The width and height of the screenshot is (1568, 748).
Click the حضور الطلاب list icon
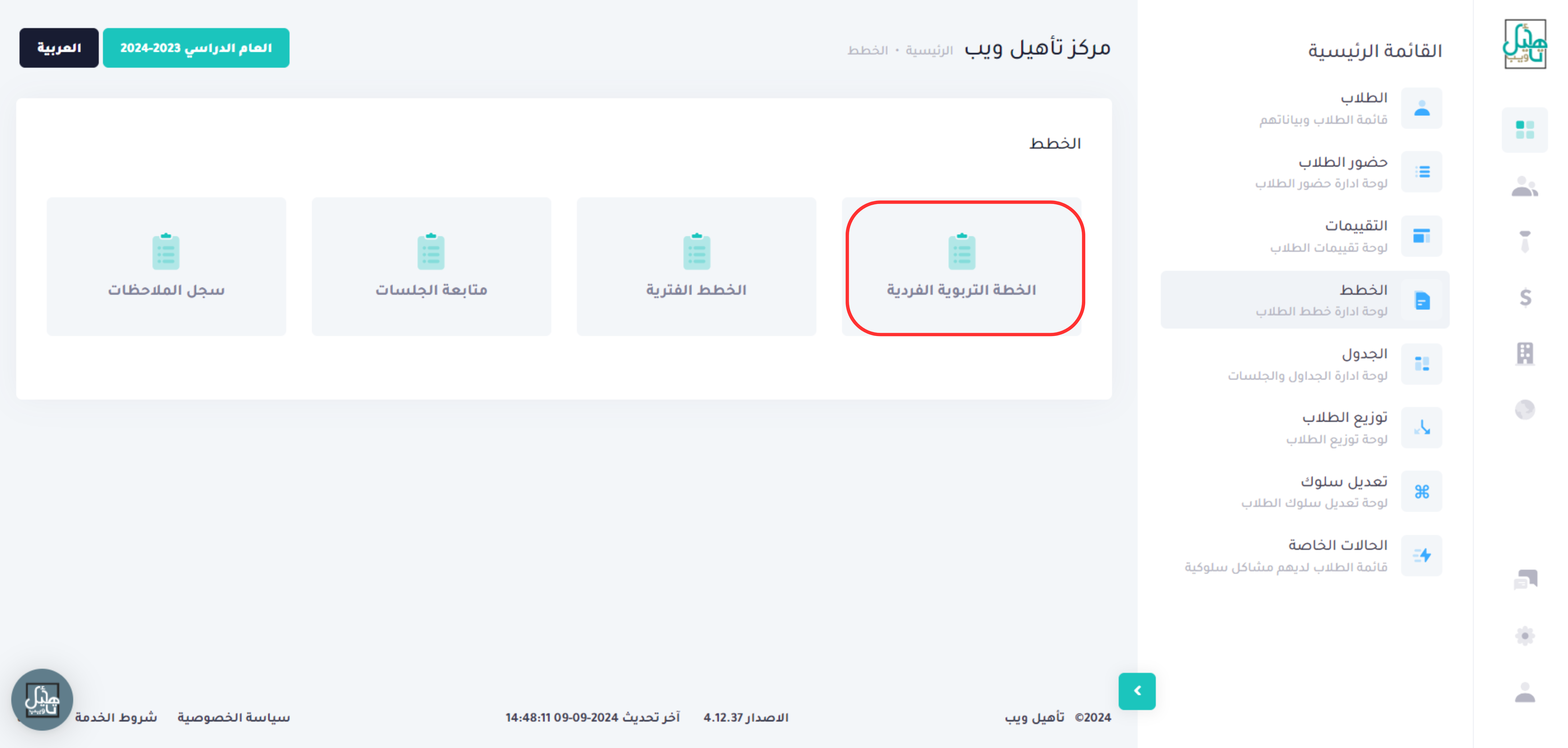pyautogui.click(x=1421, y=172)
